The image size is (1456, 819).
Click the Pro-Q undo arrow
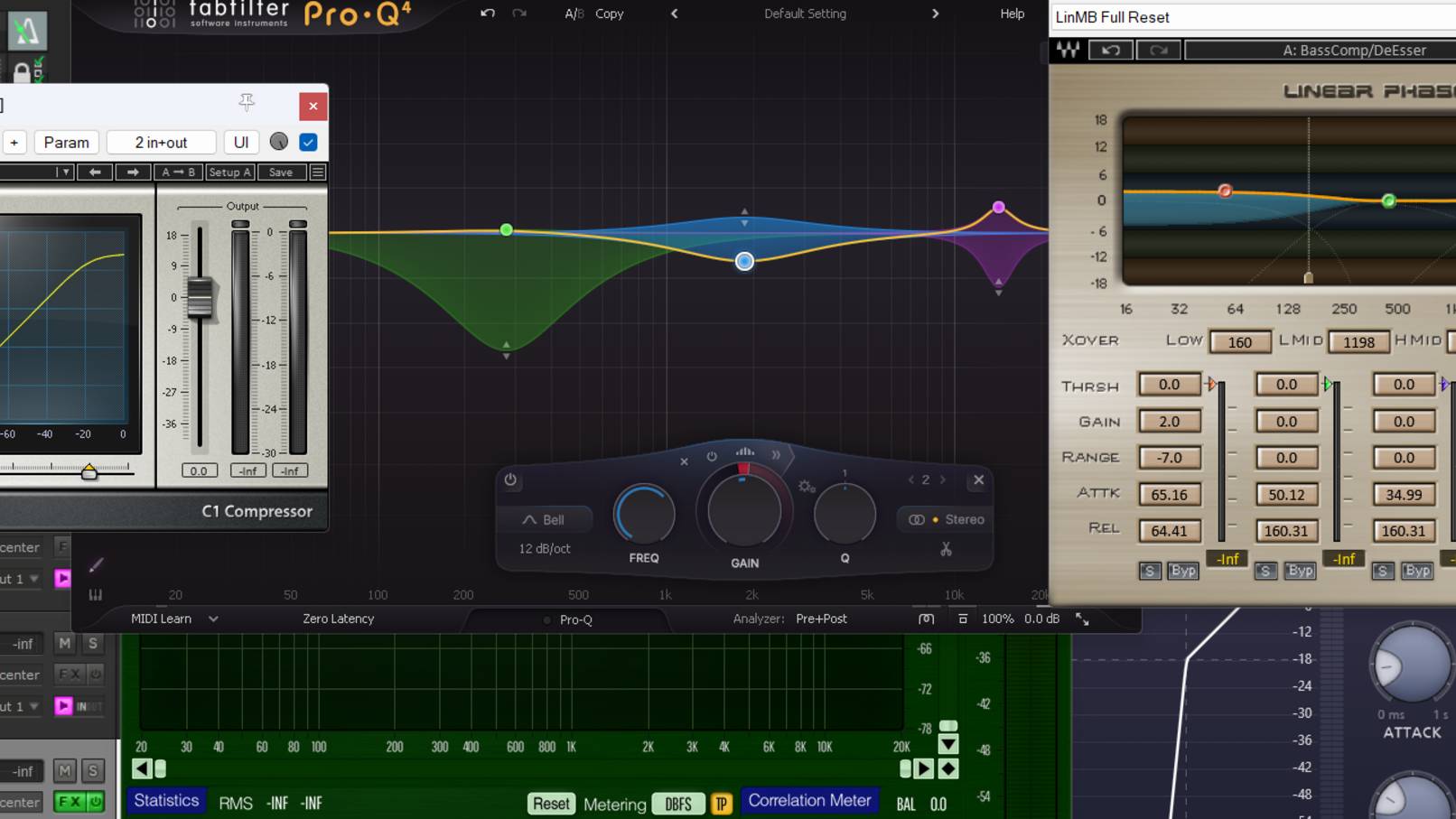coord(488,14)
